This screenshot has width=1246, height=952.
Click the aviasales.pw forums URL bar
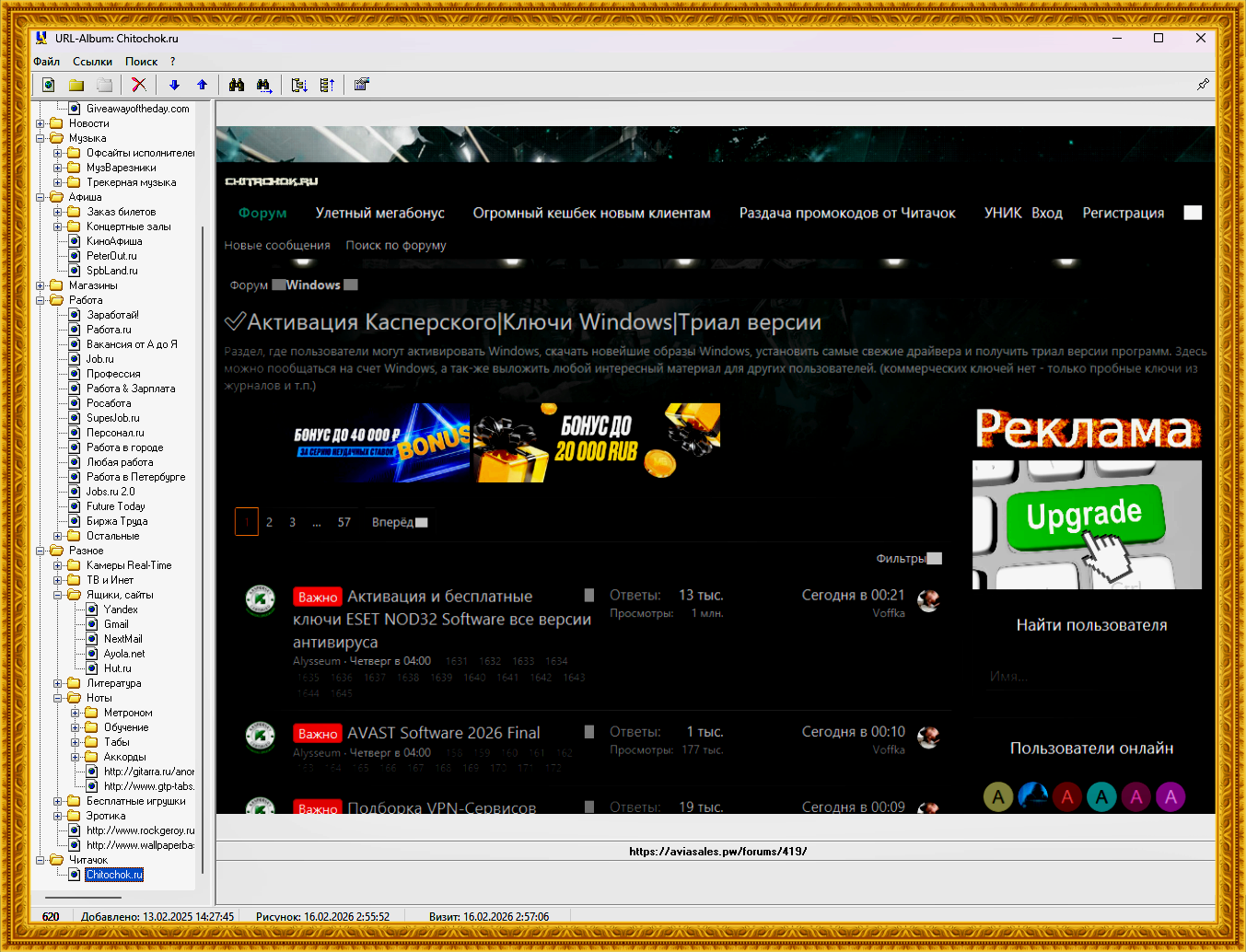pyautogui.click(x=717, y=852)
